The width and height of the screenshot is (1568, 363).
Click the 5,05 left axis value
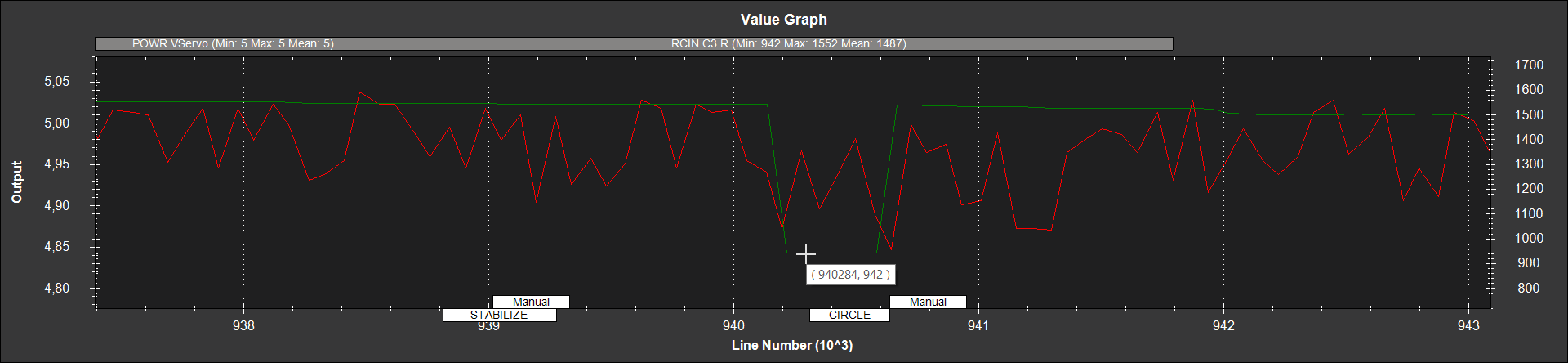(x=57, y=82)
